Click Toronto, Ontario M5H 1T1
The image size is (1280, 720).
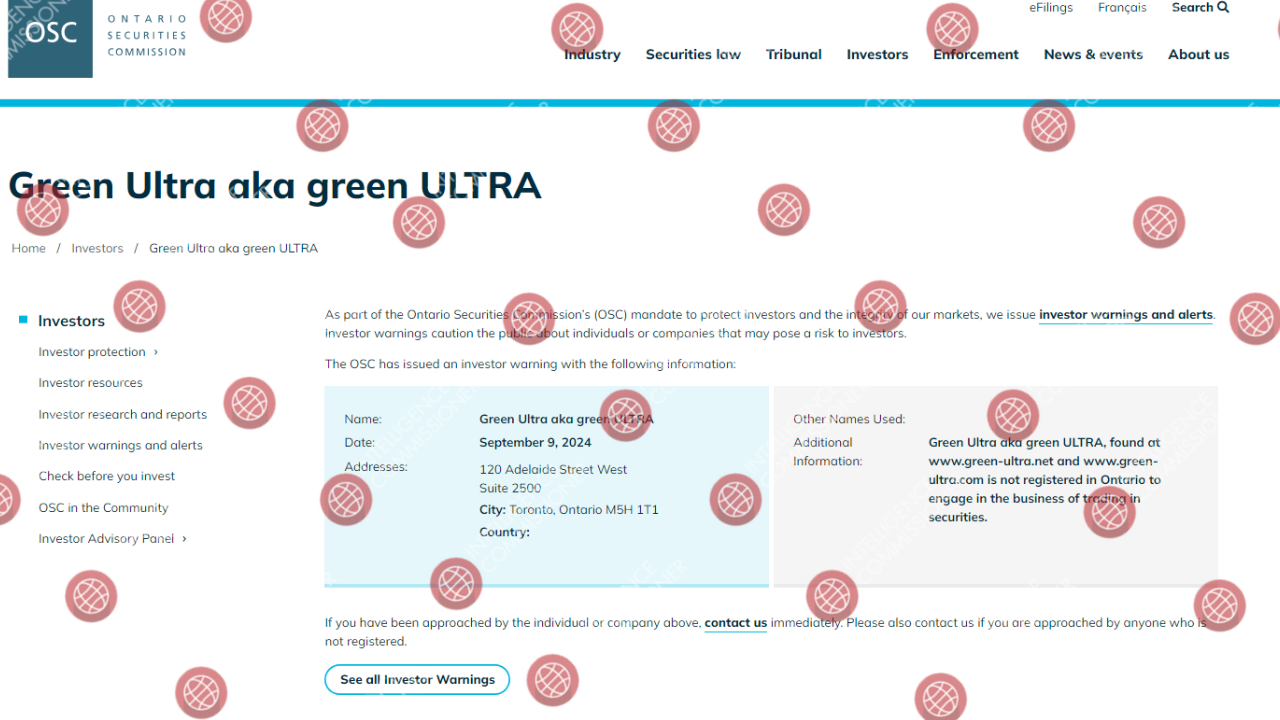pos(584,510)
